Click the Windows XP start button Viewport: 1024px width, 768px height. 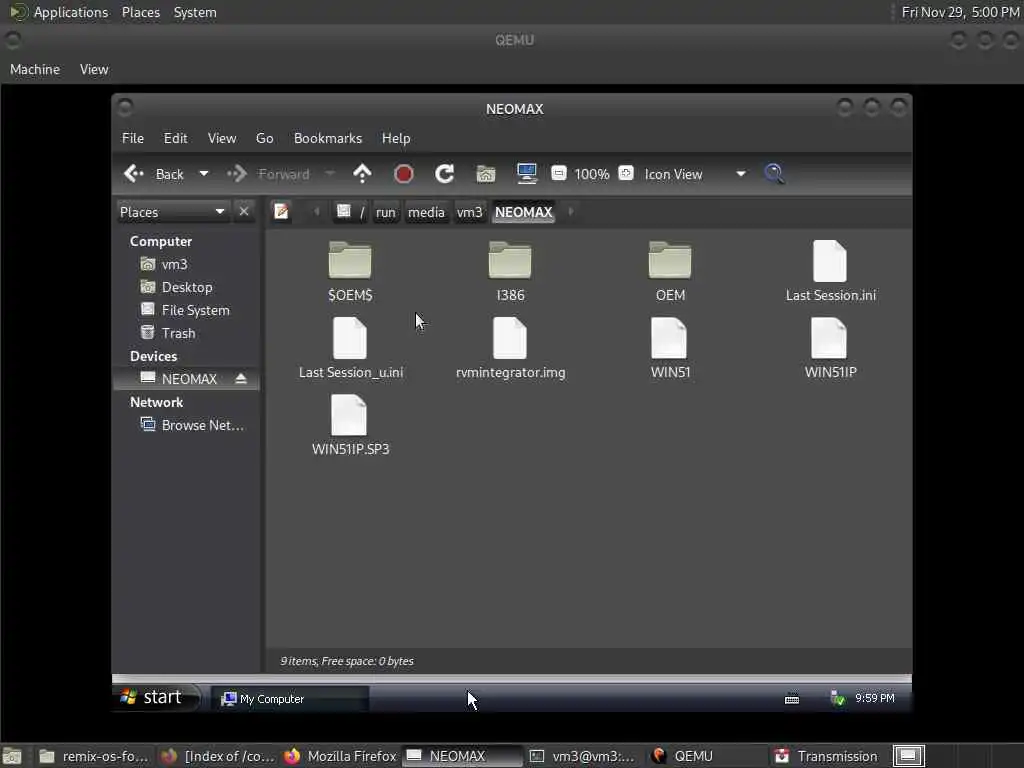(x=156, y=697)
